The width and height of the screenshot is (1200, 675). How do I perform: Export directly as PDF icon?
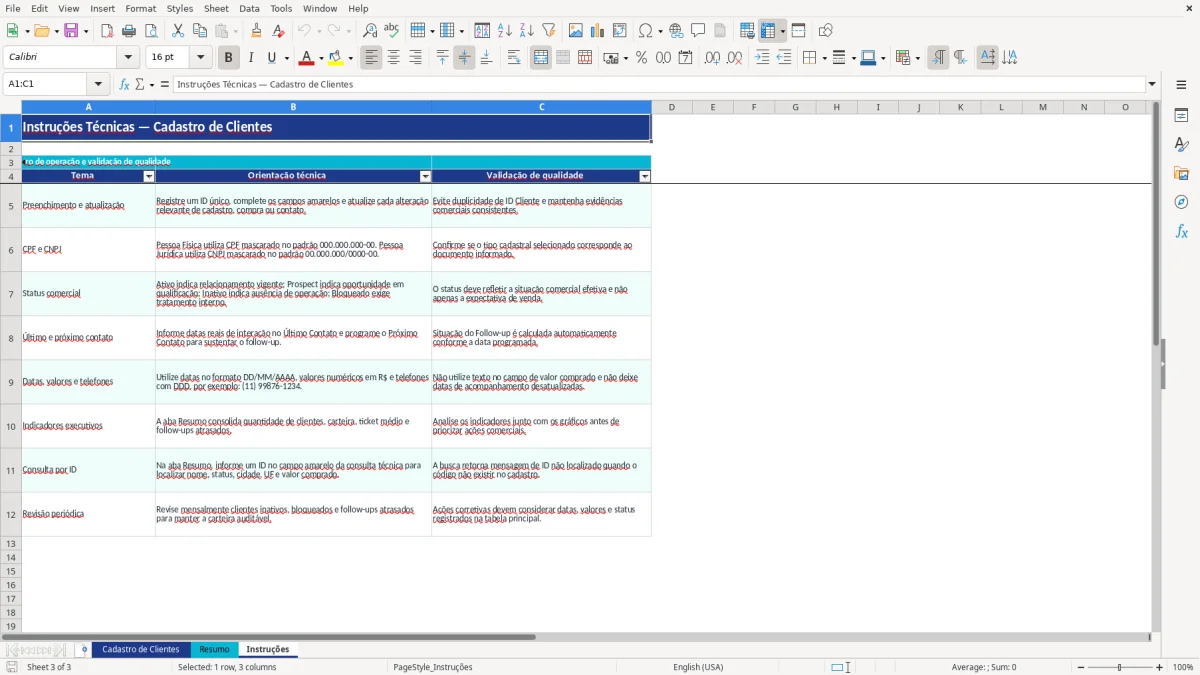pyautogui.click(x=107, y=31)
